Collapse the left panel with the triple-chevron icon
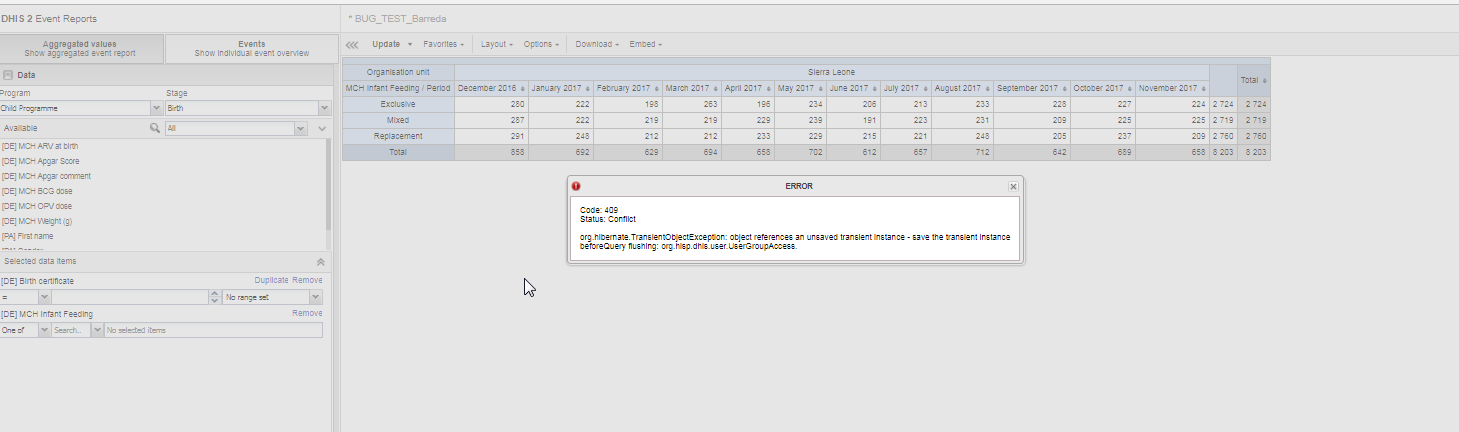The width and height of the screenshot is (1459, 432). click(351, 45)
